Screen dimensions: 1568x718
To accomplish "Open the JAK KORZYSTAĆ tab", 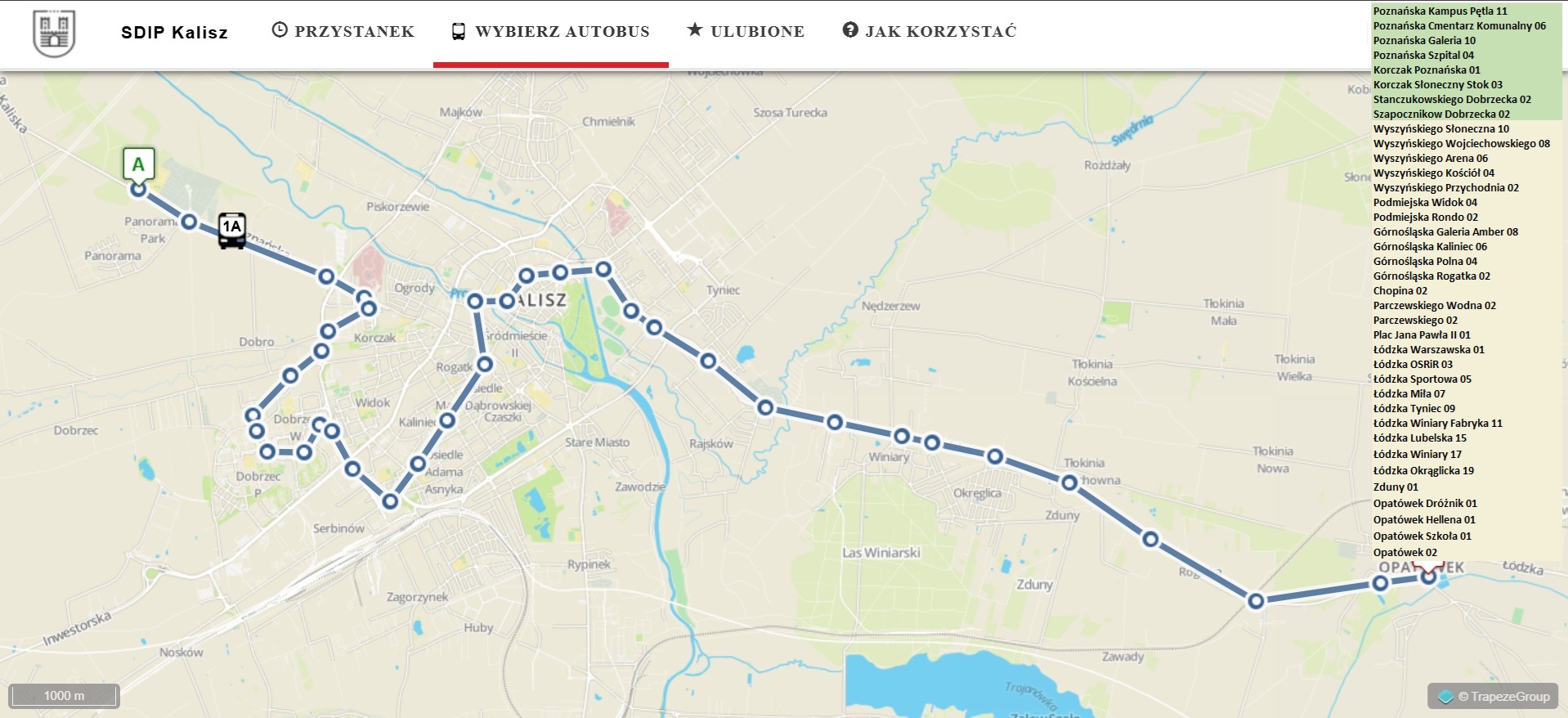I will pyautogui.click(x=930, y=31).
